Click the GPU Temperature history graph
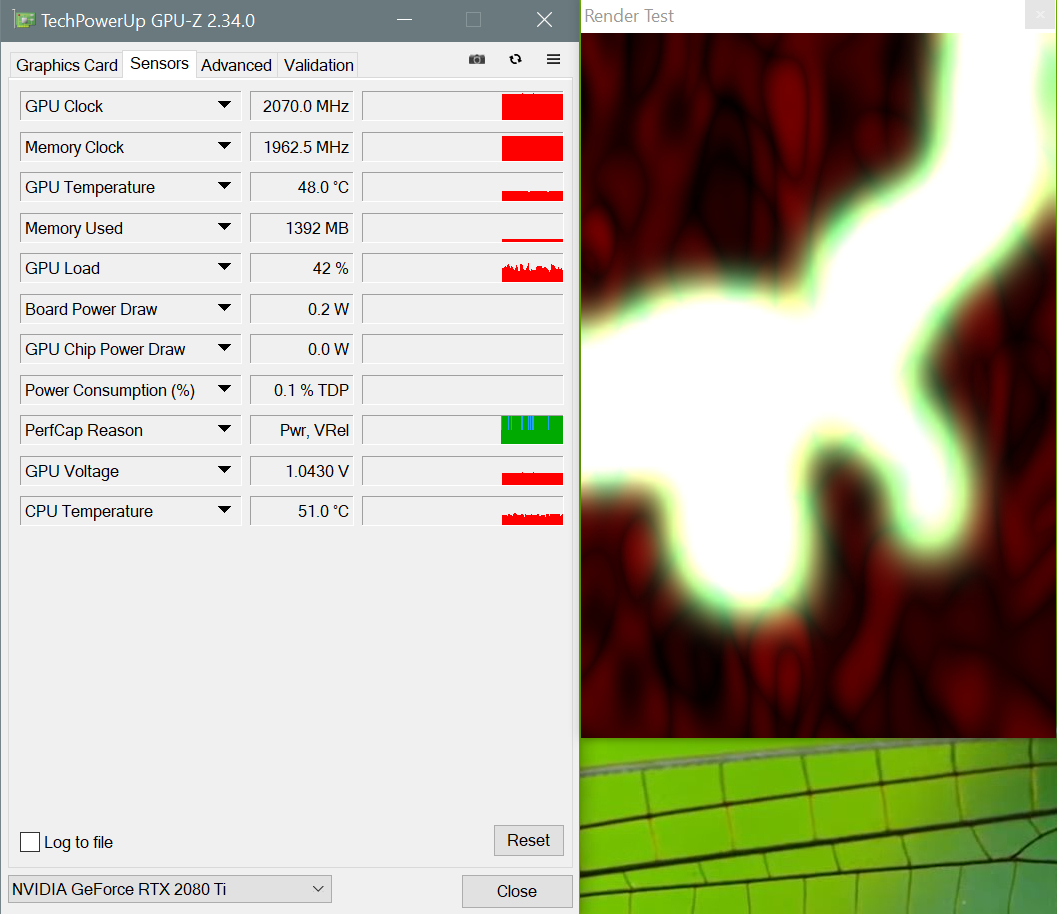The image size is (1057, 914). click(x=462, y=187)
